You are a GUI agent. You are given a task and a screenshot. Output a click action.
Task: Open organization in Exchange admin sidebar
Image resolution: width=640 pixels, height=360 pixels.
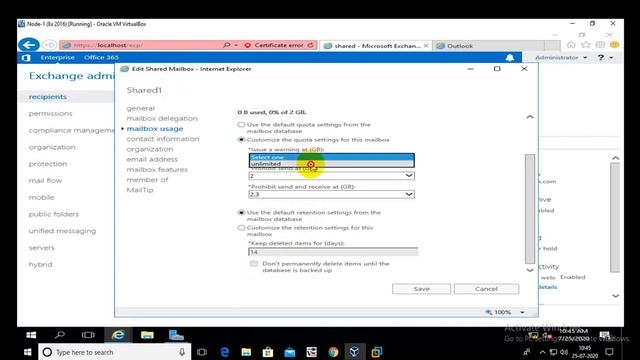52,147
